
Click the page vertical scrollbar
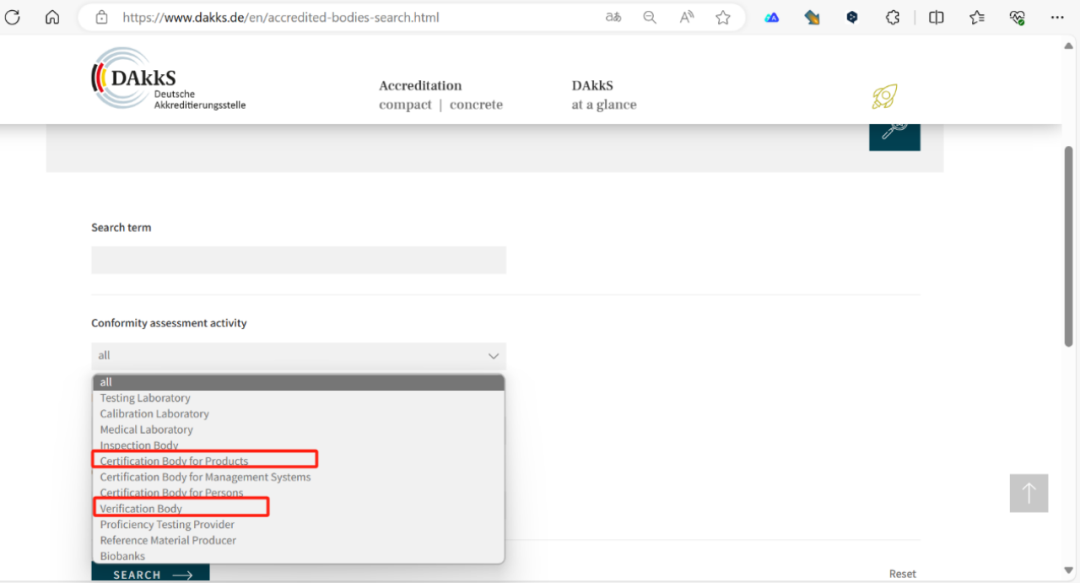click(1069, 246)
